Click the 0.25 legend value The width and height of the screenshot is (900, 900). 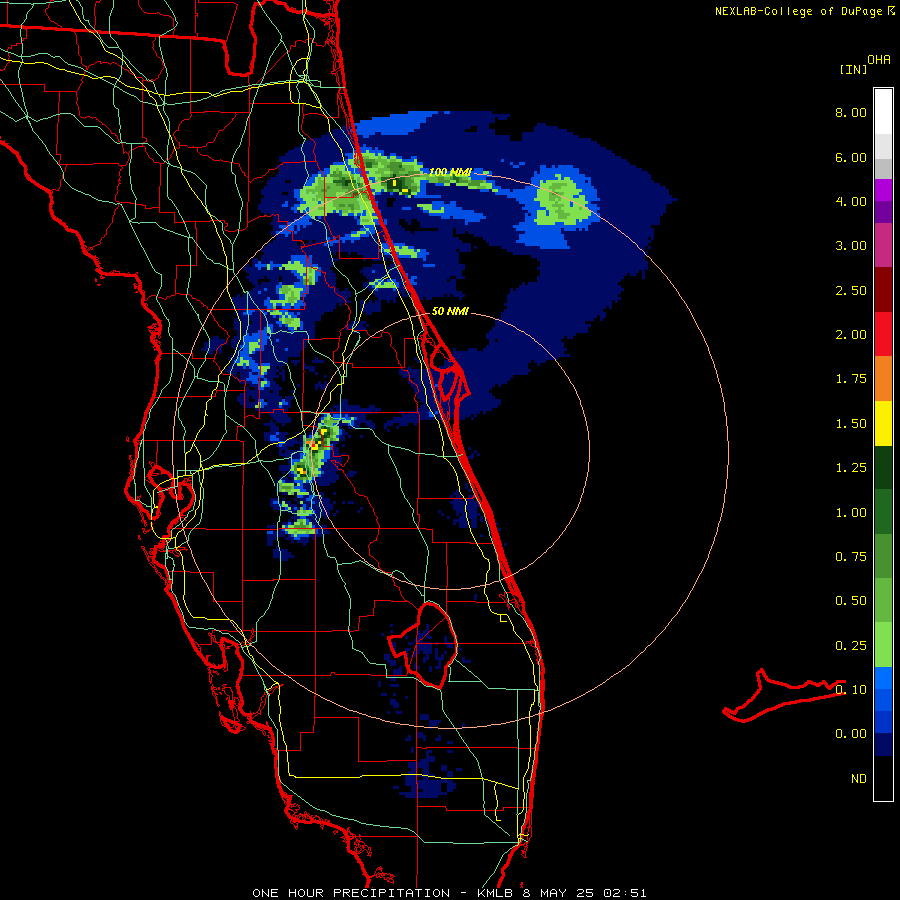pyautogui.click(x=851, y=646)
